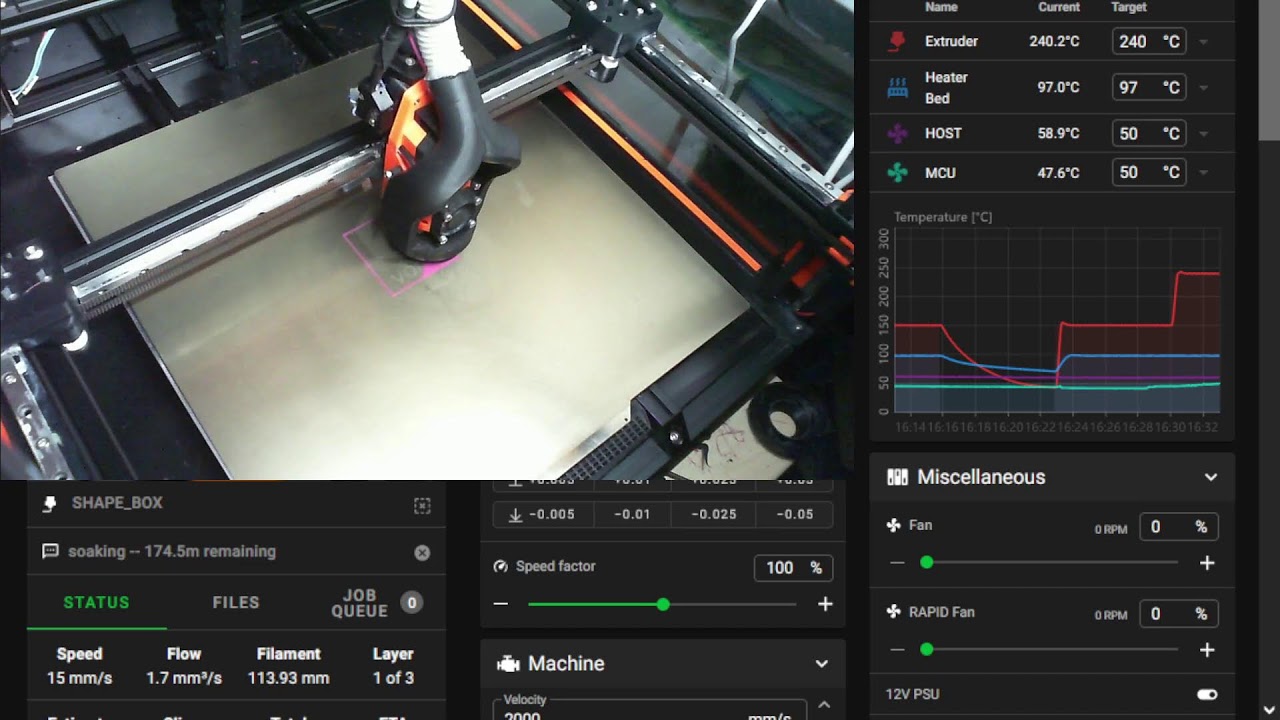The image size is (1280, 720).
Task: Open HOST target temperature preset dropdown
Action: pyautogui.click(x=1203, y=133)
